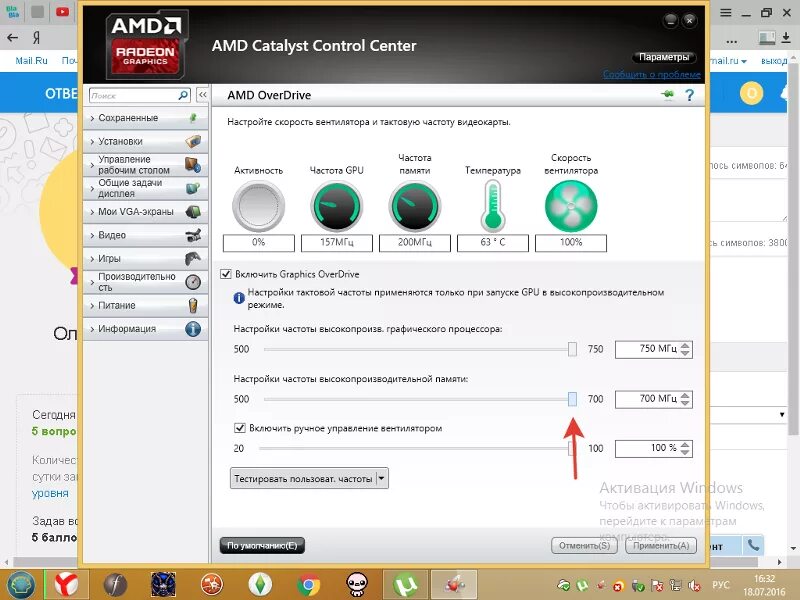Open The Sims icon in taskbar

[260, 584]
